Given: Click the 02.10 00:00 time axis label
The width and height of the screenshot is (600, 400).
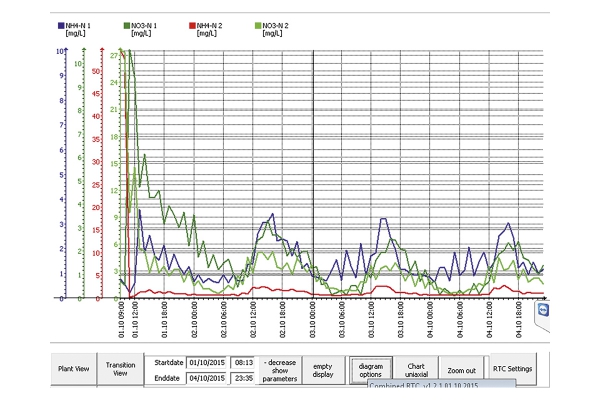Looking at the screenshot, I should pos(194,320).
